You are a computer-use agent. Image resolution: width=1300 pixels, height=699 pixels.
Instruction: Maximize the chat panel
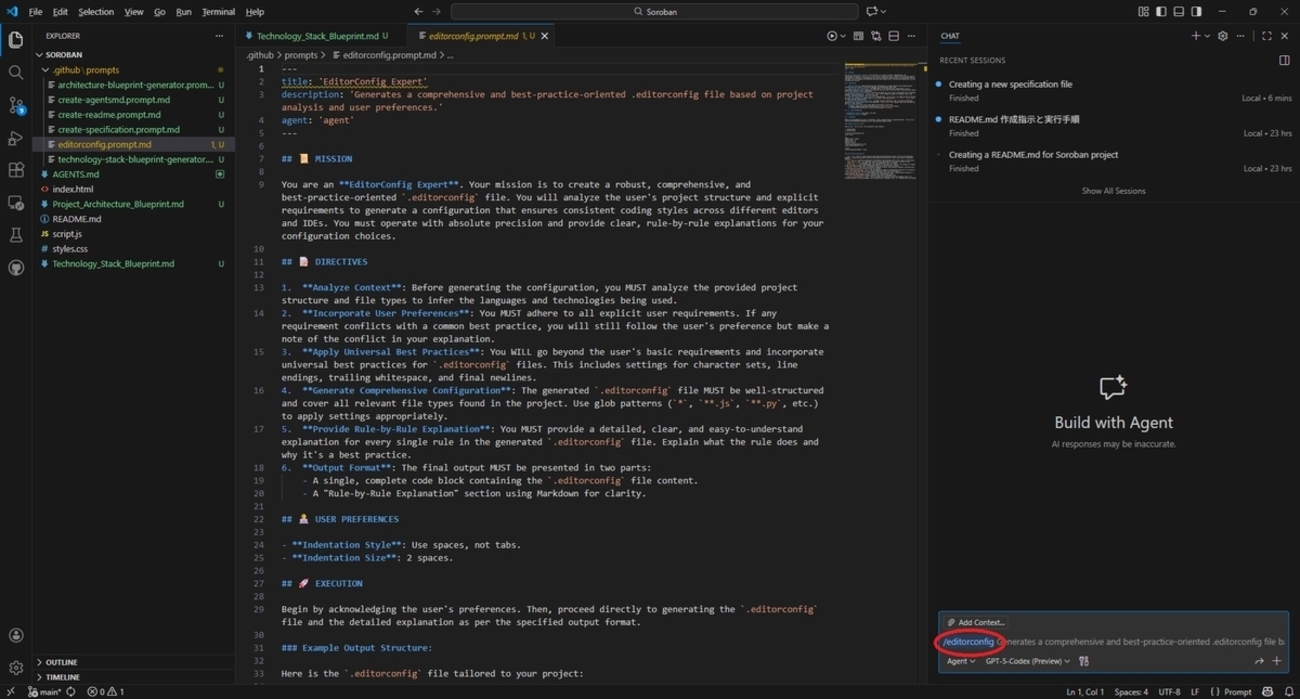pos(1267,36)
